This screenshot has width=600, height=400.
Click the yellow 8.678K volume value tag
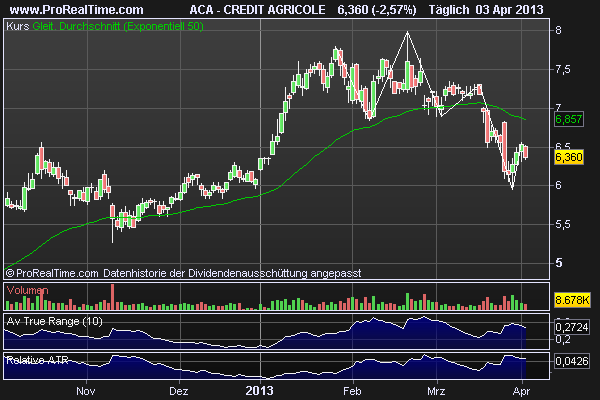coord(572,300)
